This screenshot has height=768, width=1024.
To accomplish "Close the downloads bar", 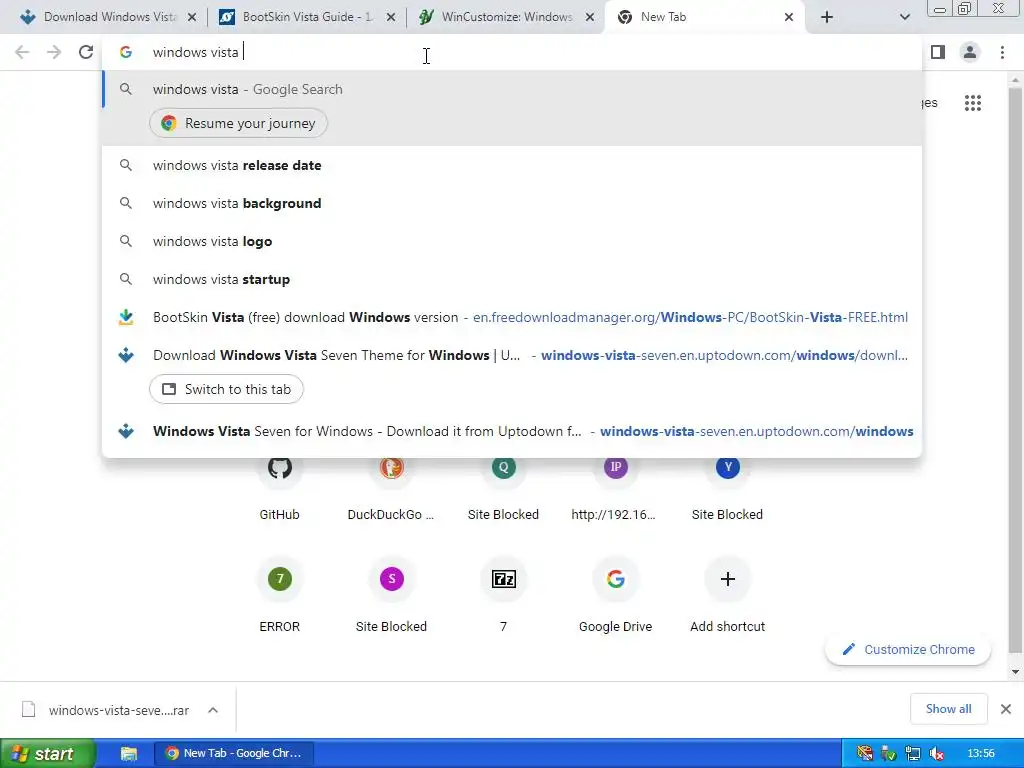I will (x=1006, y=709).
